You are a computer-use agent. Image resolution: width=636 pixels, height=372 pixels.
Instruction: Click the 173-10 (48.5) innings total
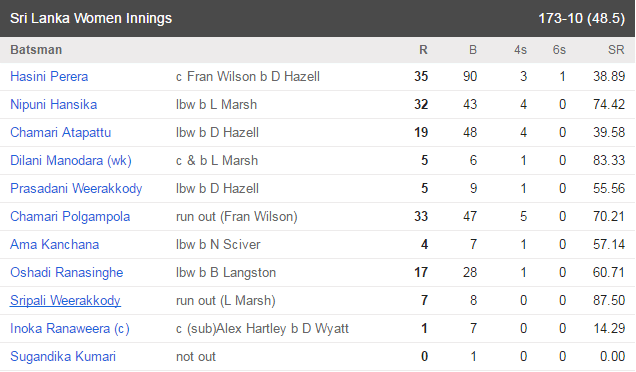[x=582, y=18]
